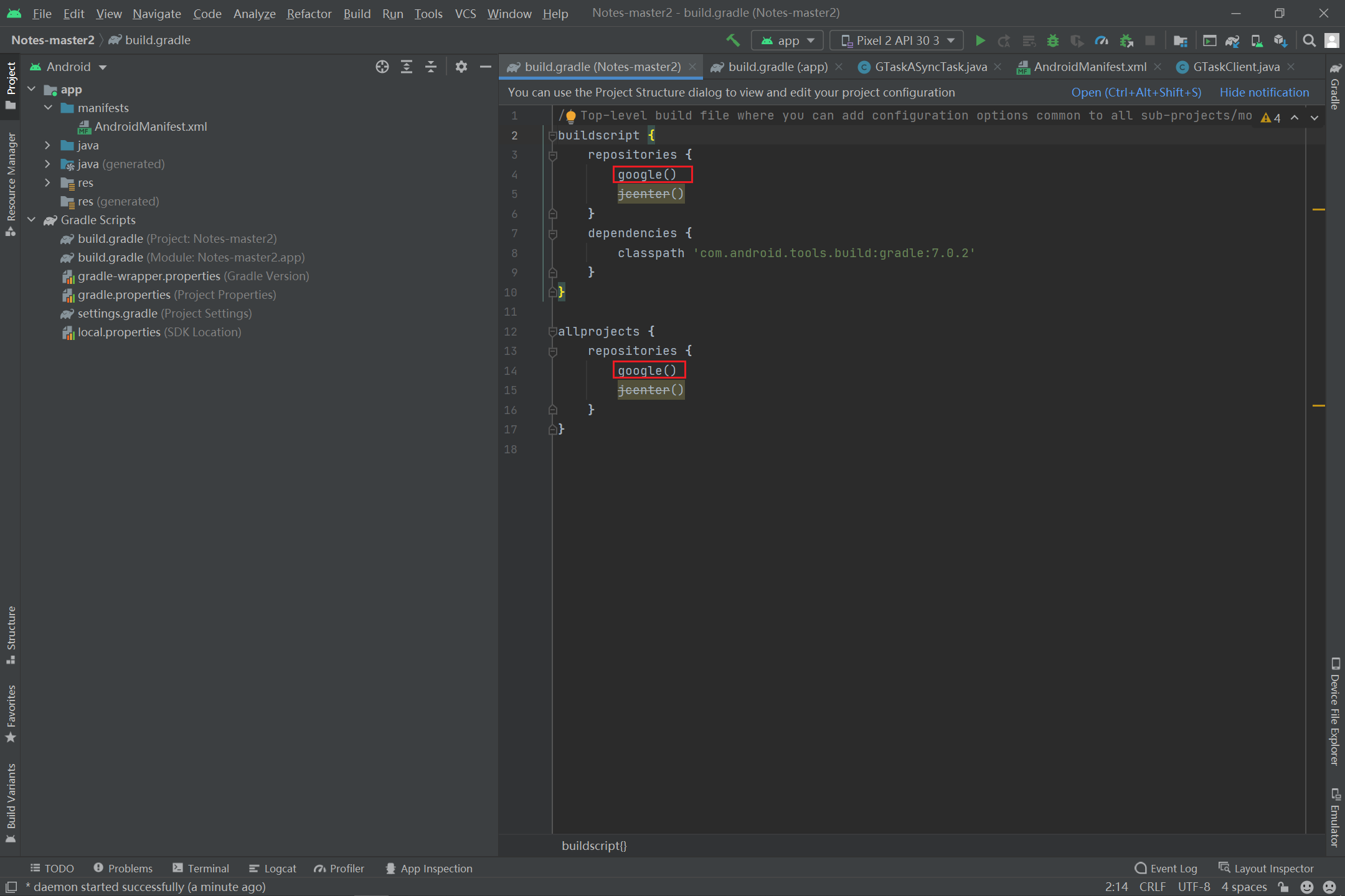Toggle read-only lock icon in status bar
This screenshot has height=896, width=1345.
[1283, 887]
